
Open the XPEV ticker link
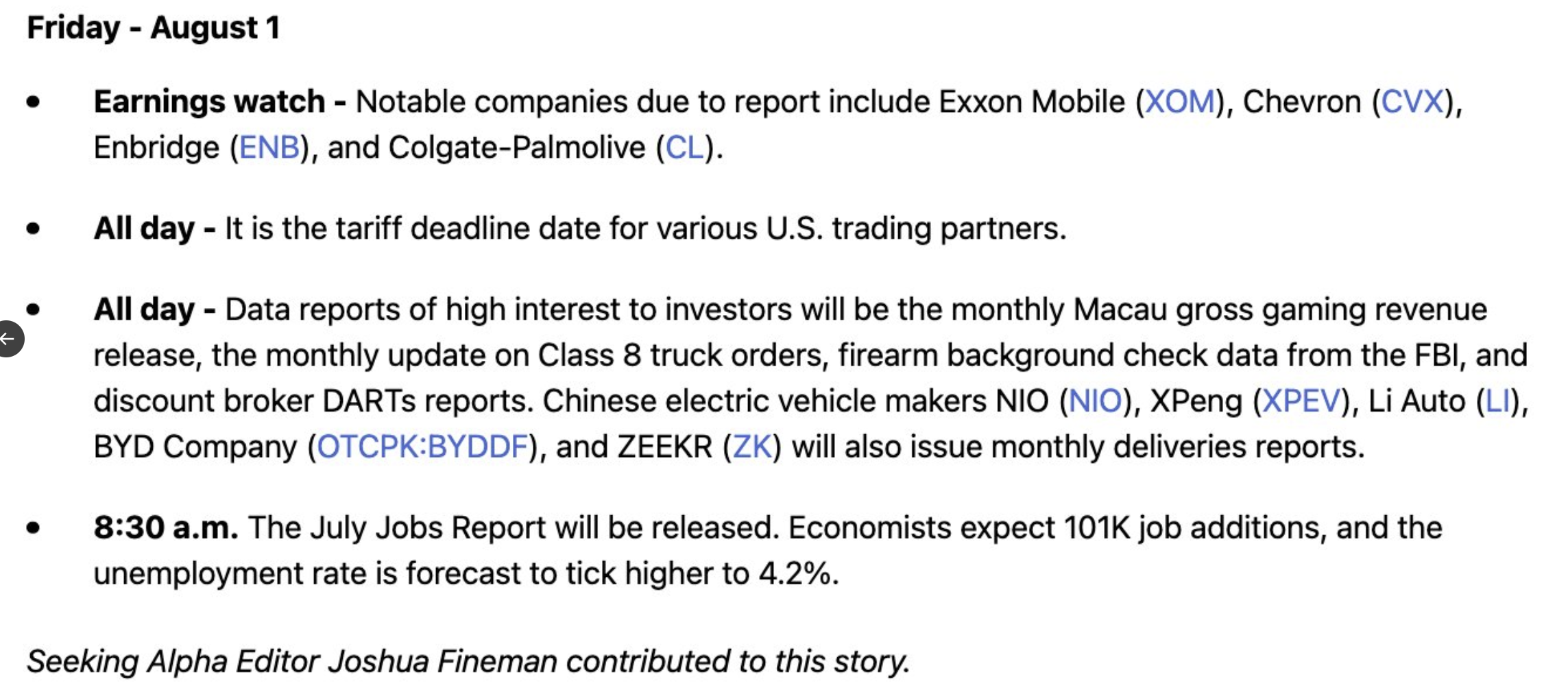point(1301,401)
